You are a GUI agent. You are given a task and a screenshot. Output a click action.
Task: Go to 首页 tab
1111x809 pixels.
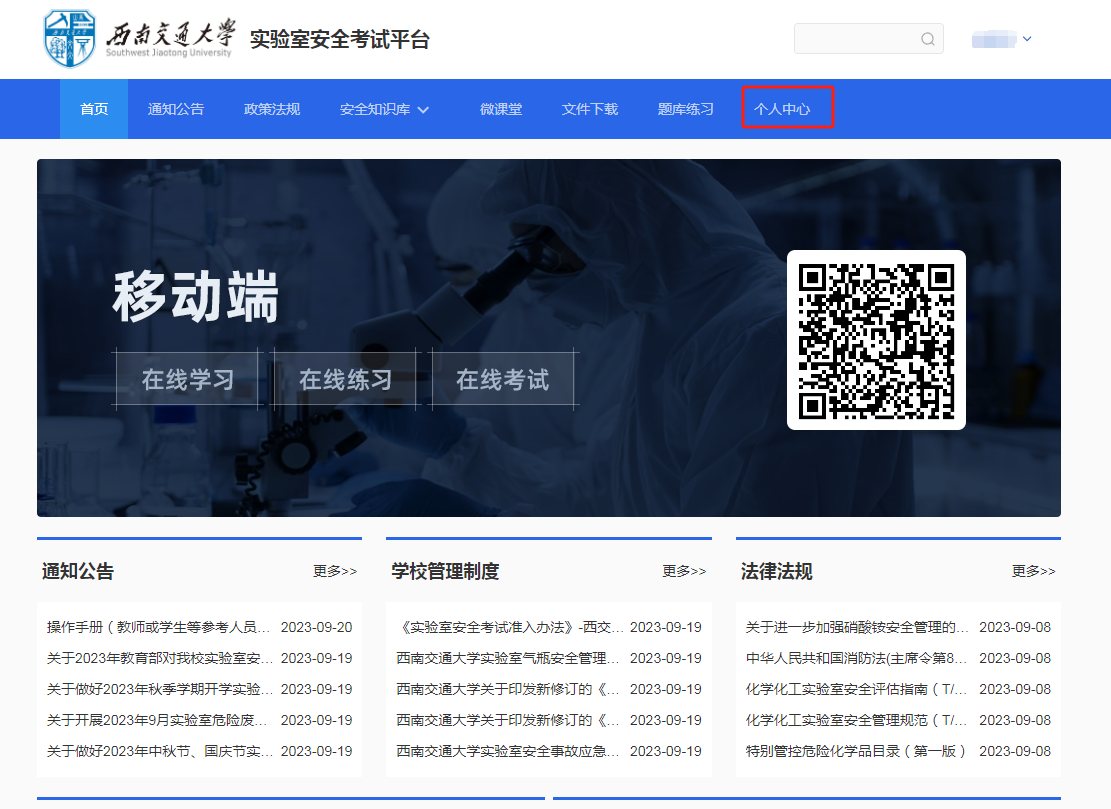(94, 109)
